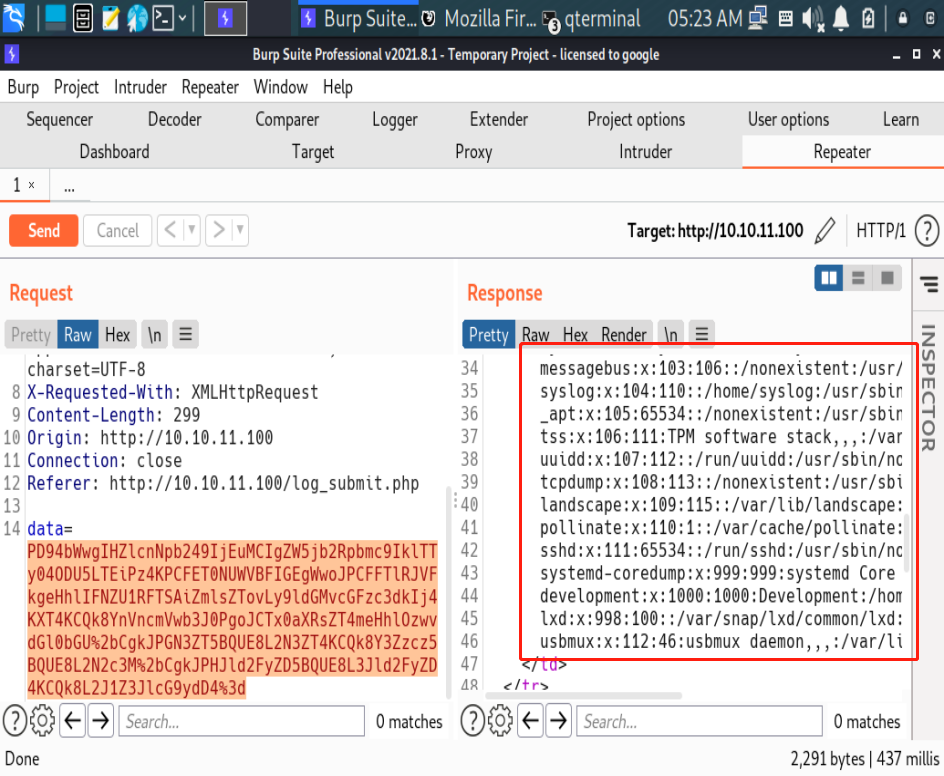The height and width of the screenshot is (776, 944).
Task: Click the battery power tray icon
Action: [x=868, y=19]
